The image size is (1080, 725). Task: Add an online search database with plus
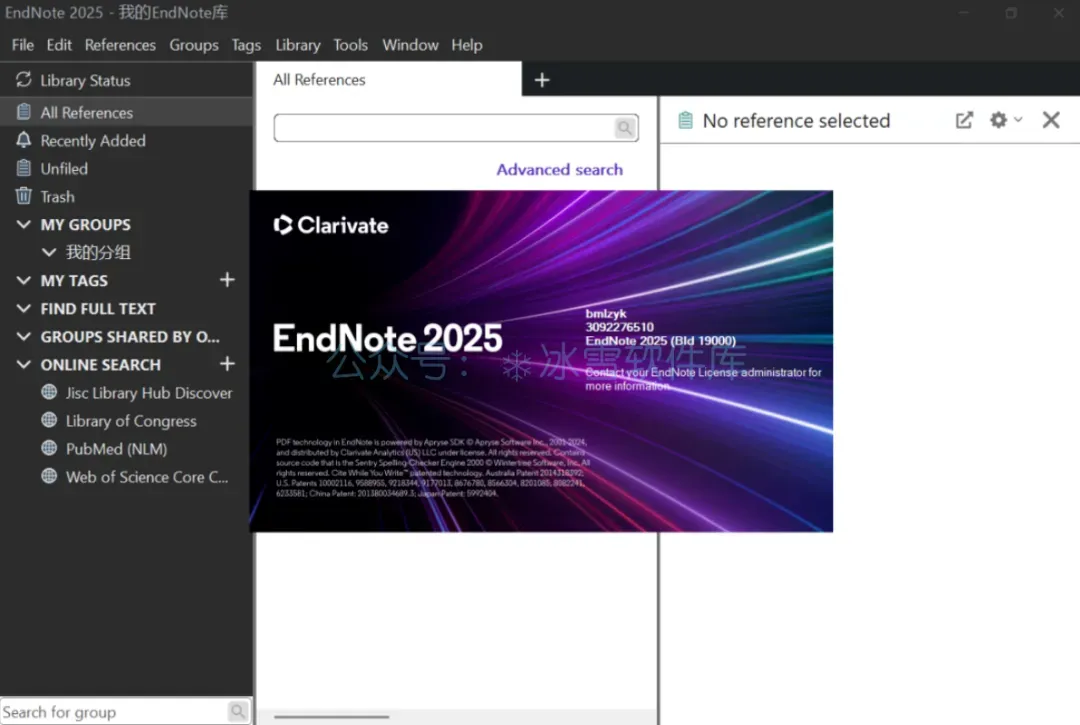click(227, 364)
